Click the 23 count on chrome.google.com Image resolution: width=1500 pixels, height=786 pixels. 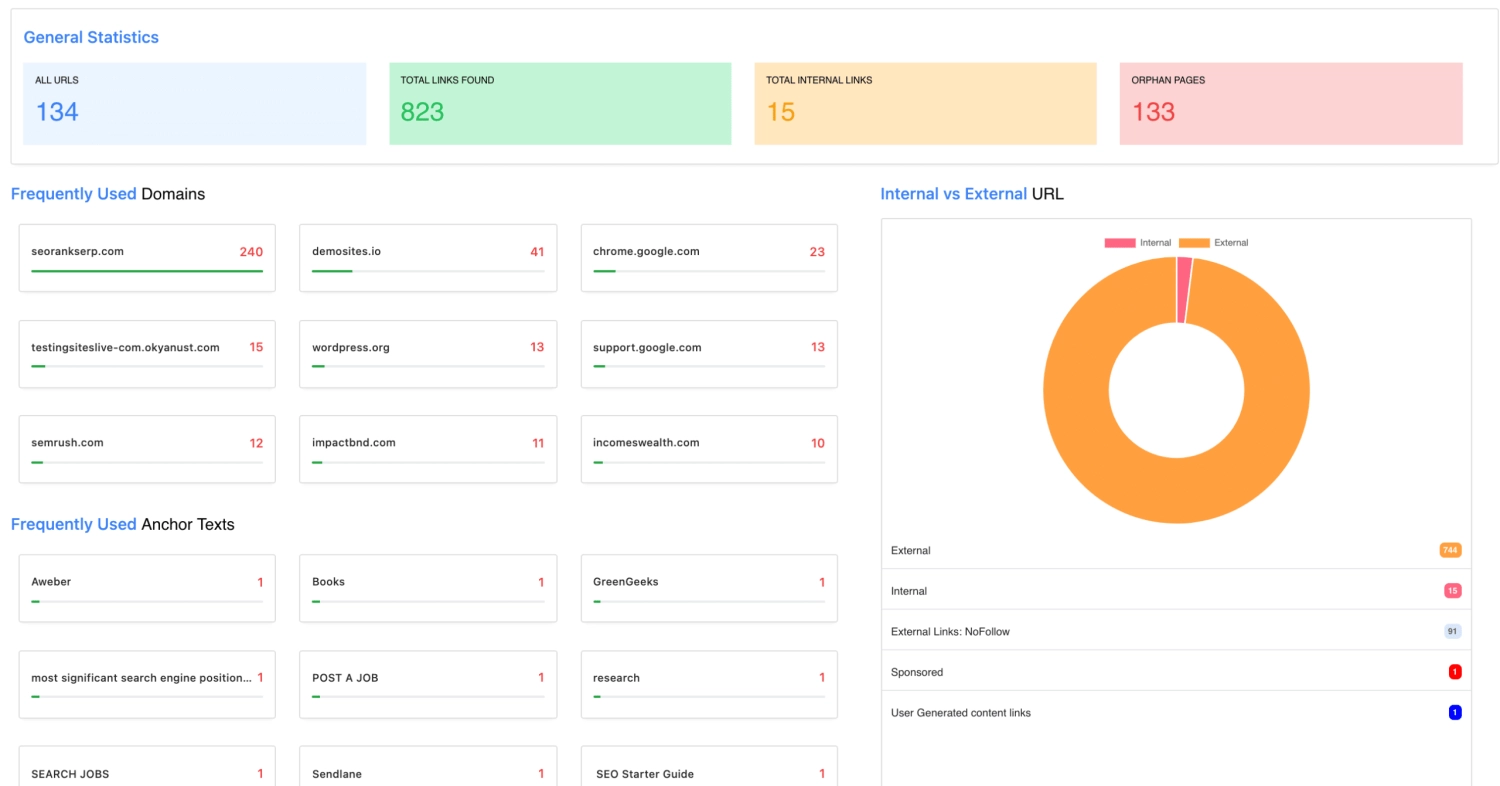pyautogui.click(x=818, y=252)
